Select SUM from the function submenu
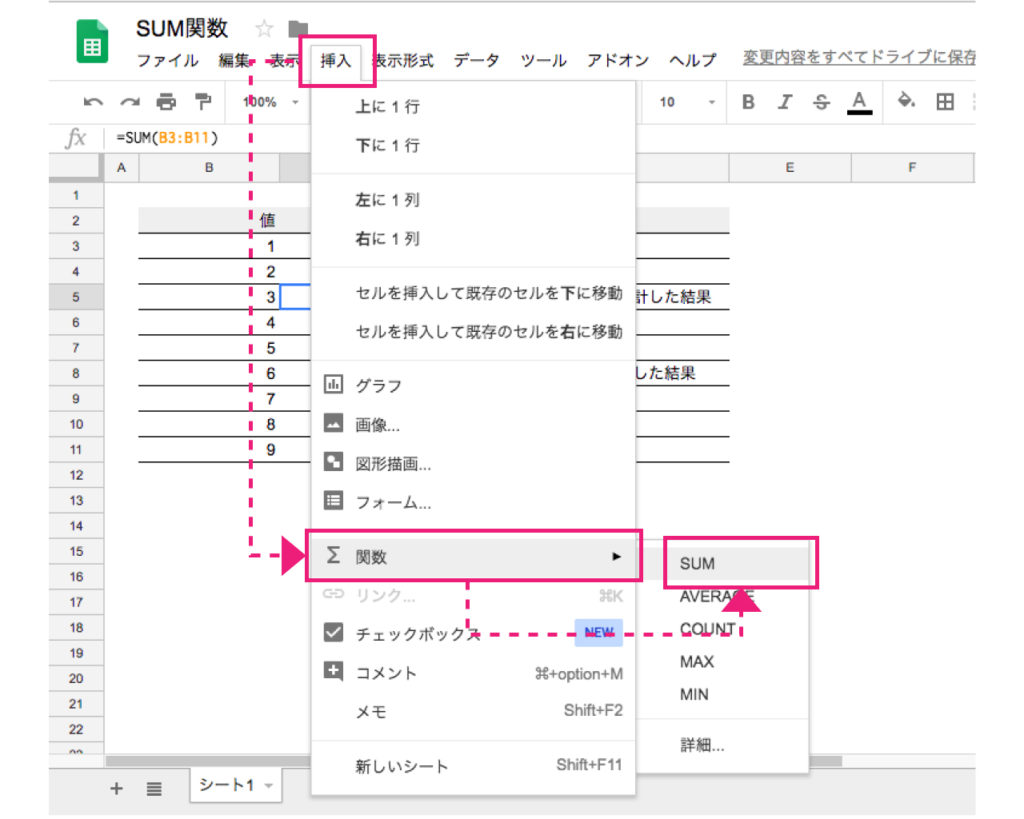This screenshot has height=819, width=1024. click(696, 563)
